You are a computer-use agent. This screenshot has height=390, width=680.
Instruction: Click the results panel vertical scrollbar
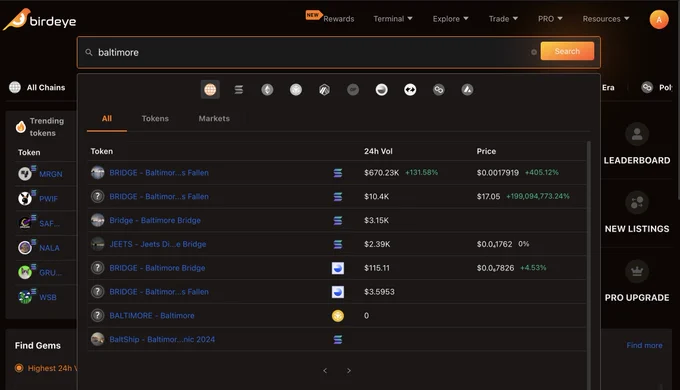pos(588,265)
